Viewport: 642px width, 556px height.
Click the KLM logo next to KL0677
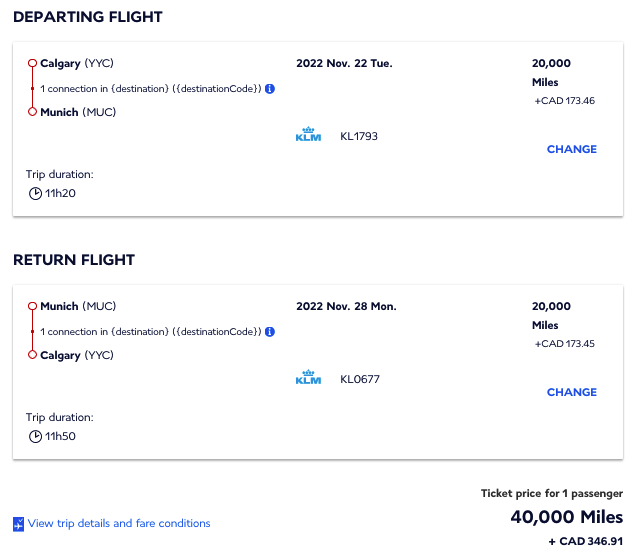[309, 379]
